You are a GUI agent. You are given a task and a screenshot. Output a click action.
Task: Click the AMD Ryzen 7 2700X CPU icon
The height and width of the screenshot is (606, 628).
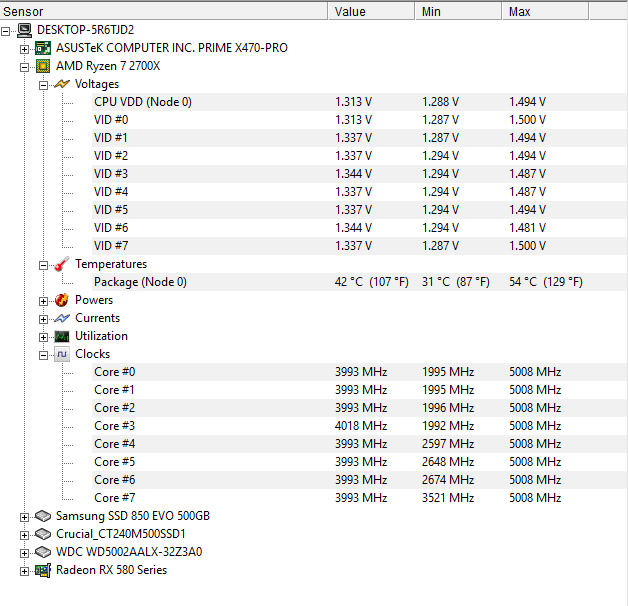tap(43, 66)
